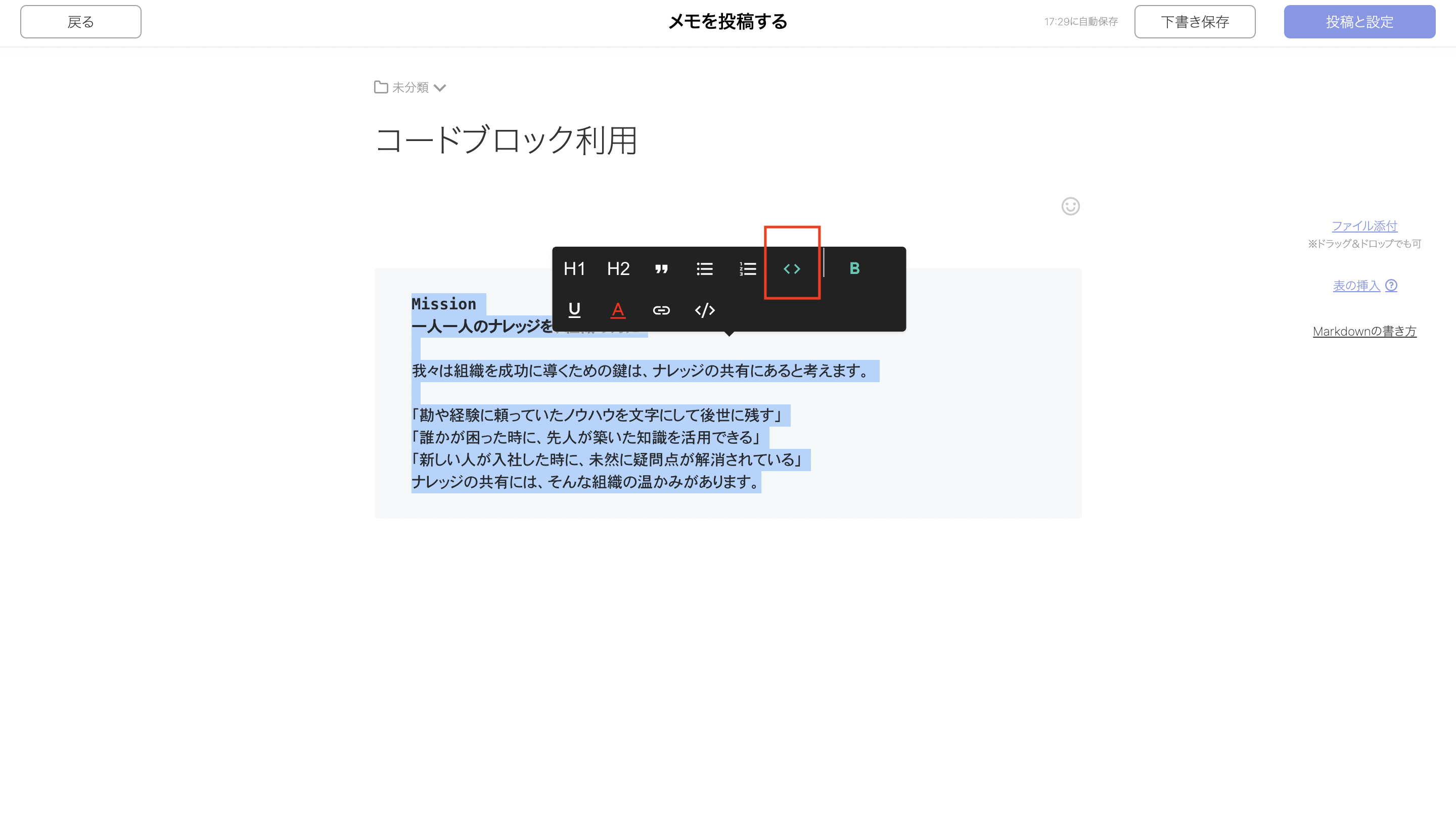Click the line 「新しい人が入社した時に

point(608,460)
